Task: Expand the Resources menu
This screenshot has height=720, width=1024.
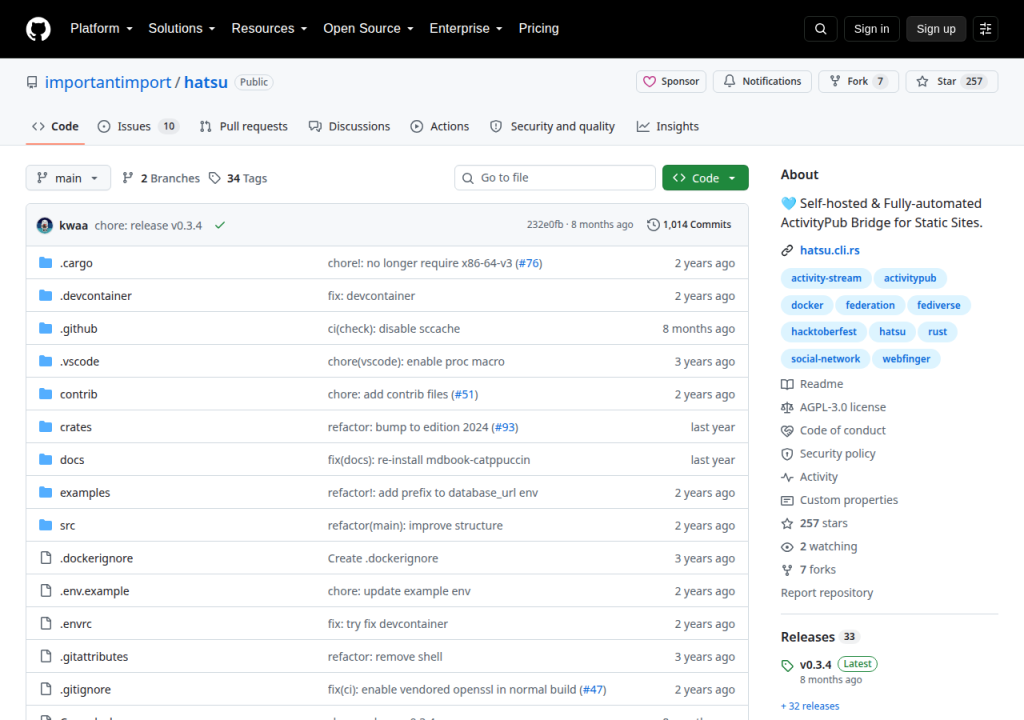Action: [269, 29]
